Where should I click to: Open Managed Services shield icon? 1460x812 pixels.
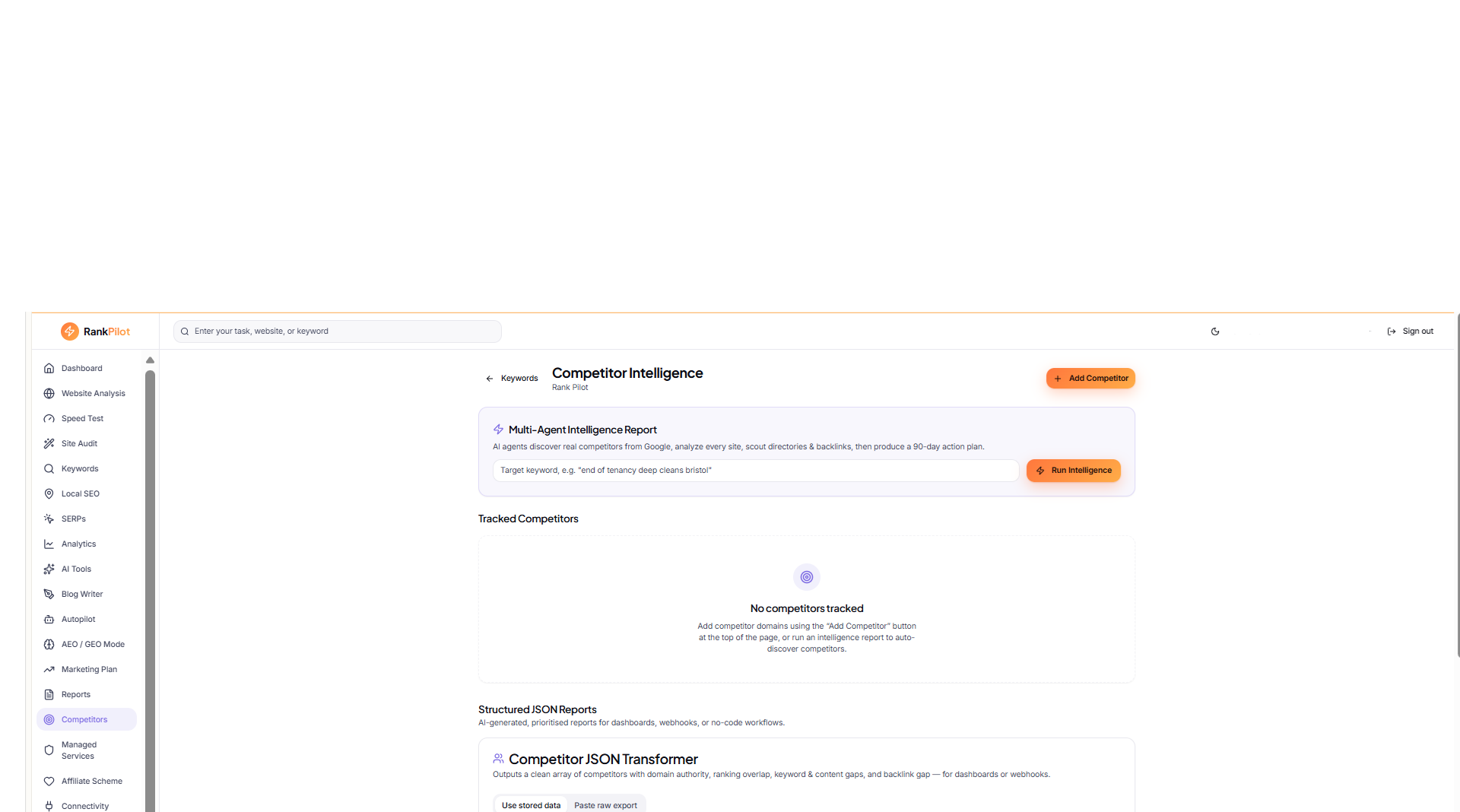(x=49, y=750)
